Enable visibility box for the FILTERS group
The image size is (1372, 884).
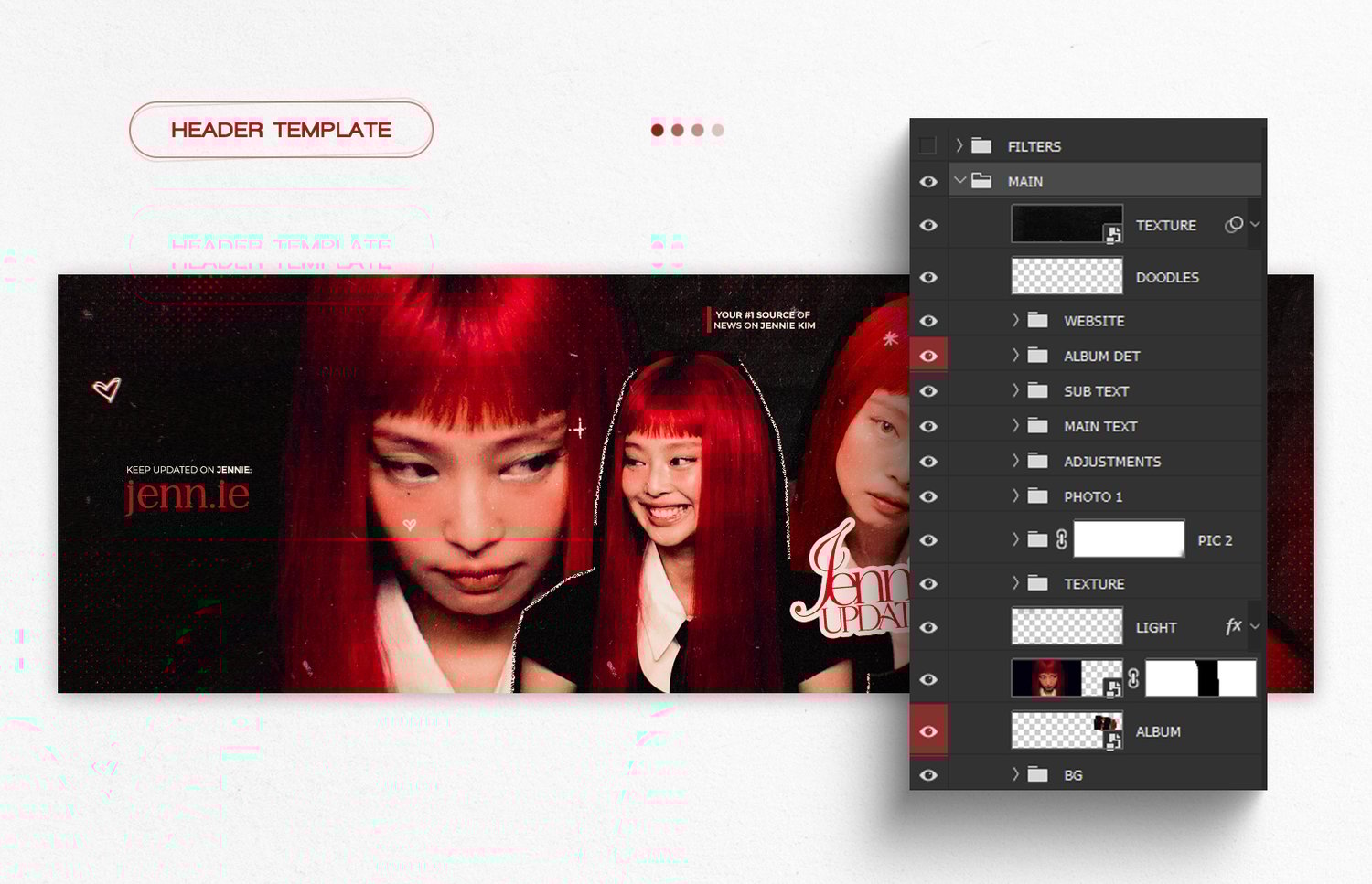click(x=927, y=145)
